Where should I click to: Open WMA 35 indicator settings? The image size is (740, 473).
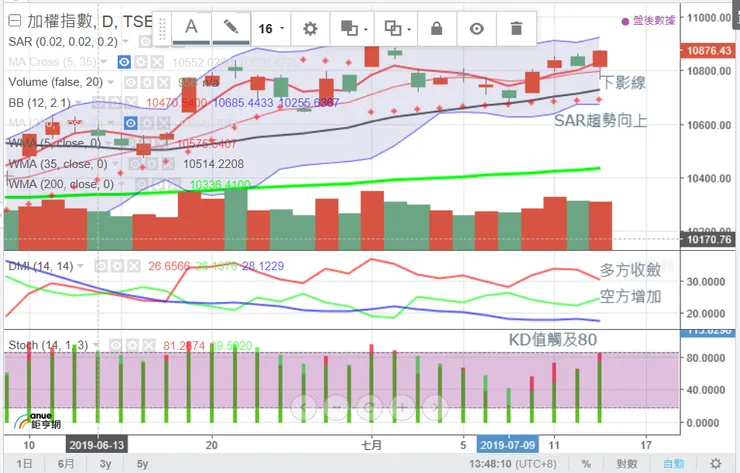pos(151,164)
